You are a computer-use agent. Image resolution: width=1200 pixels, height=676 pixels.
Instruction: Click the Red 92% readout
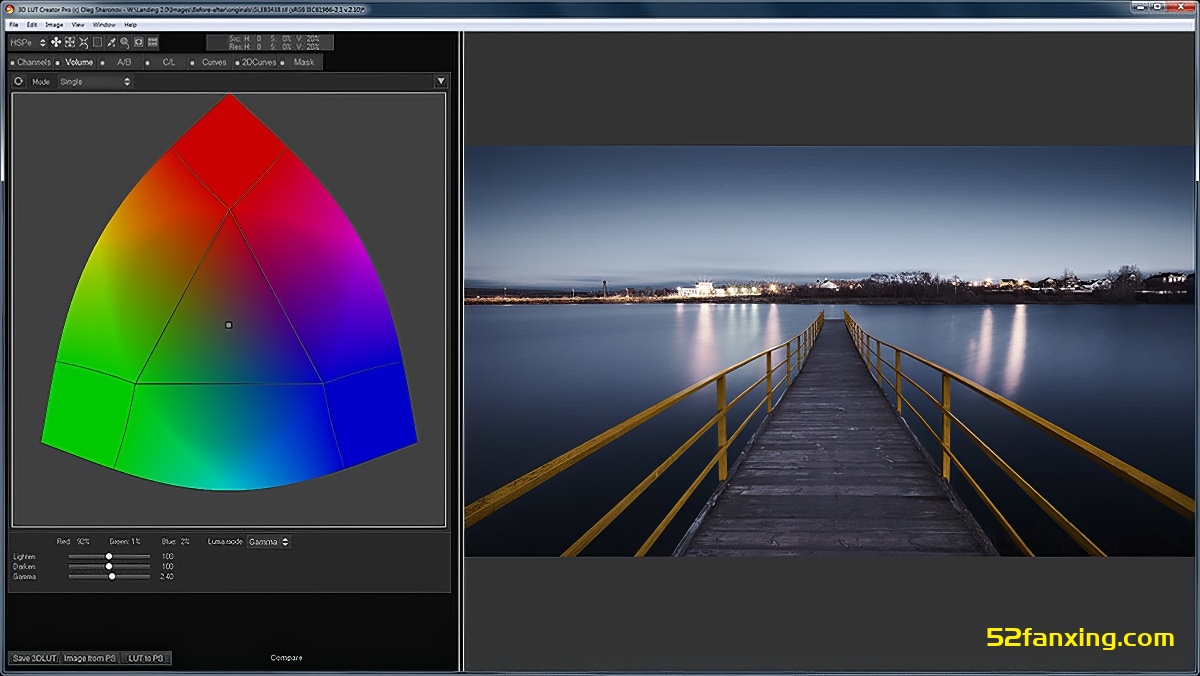click(x=73, y=541)
